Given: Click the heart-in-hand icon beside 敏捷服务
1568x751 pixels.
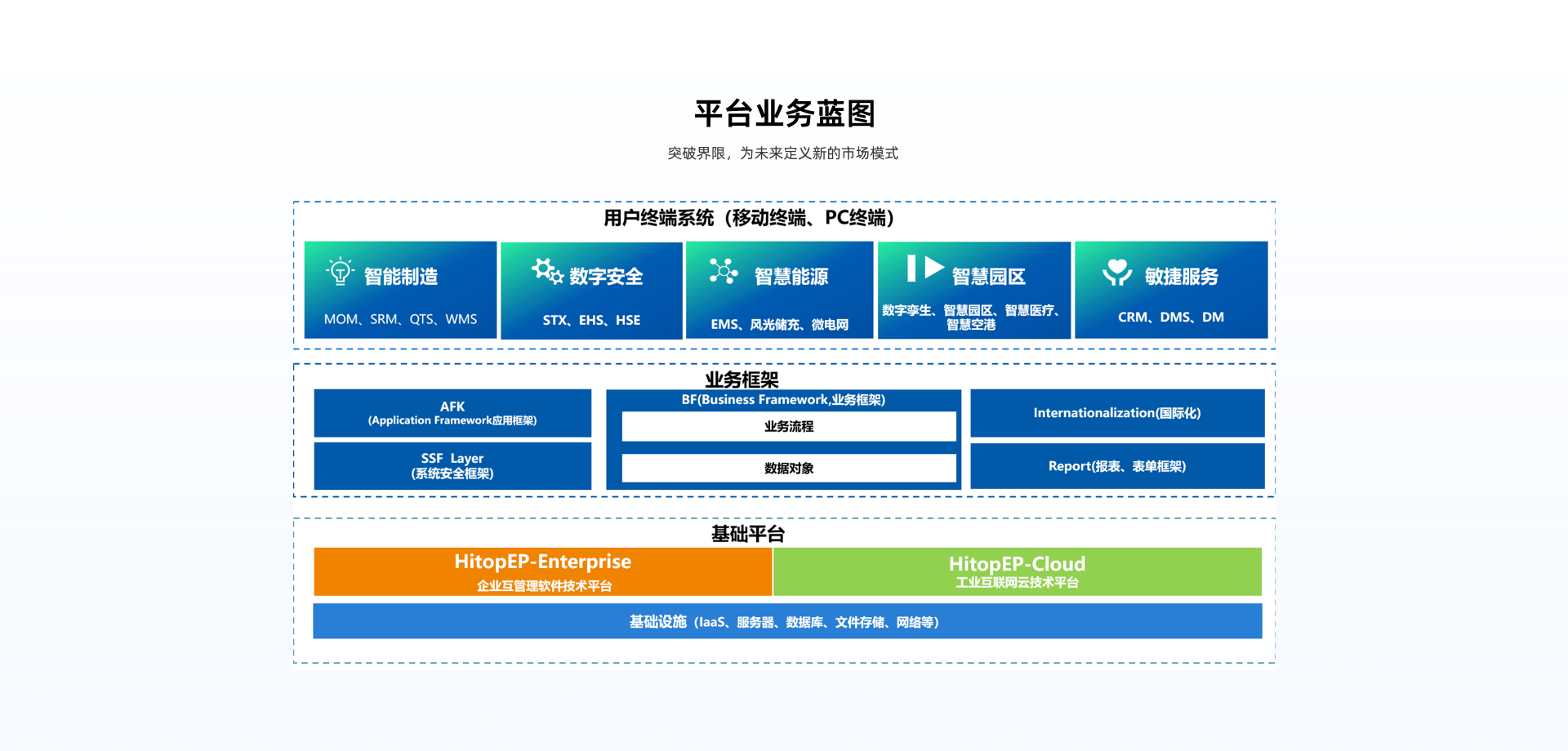Looking at the screenshot, I should pos(1116,272).
